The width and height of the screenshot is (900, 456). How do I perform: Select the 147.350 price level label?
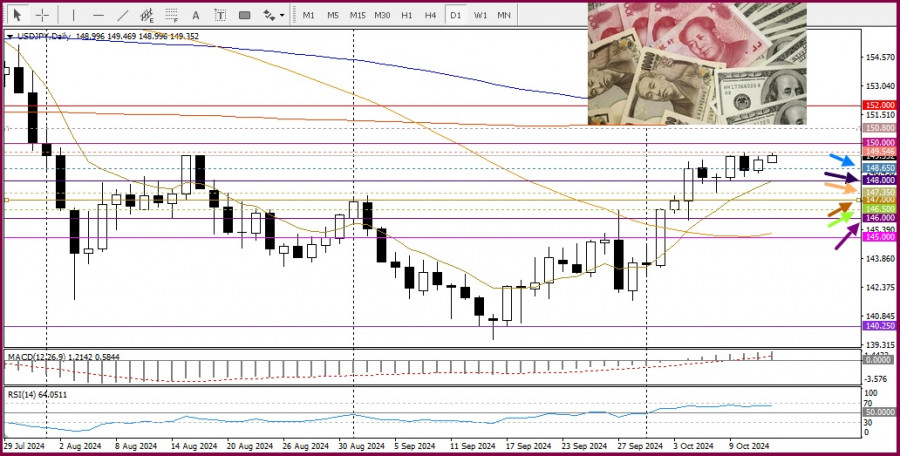(879, 192)
